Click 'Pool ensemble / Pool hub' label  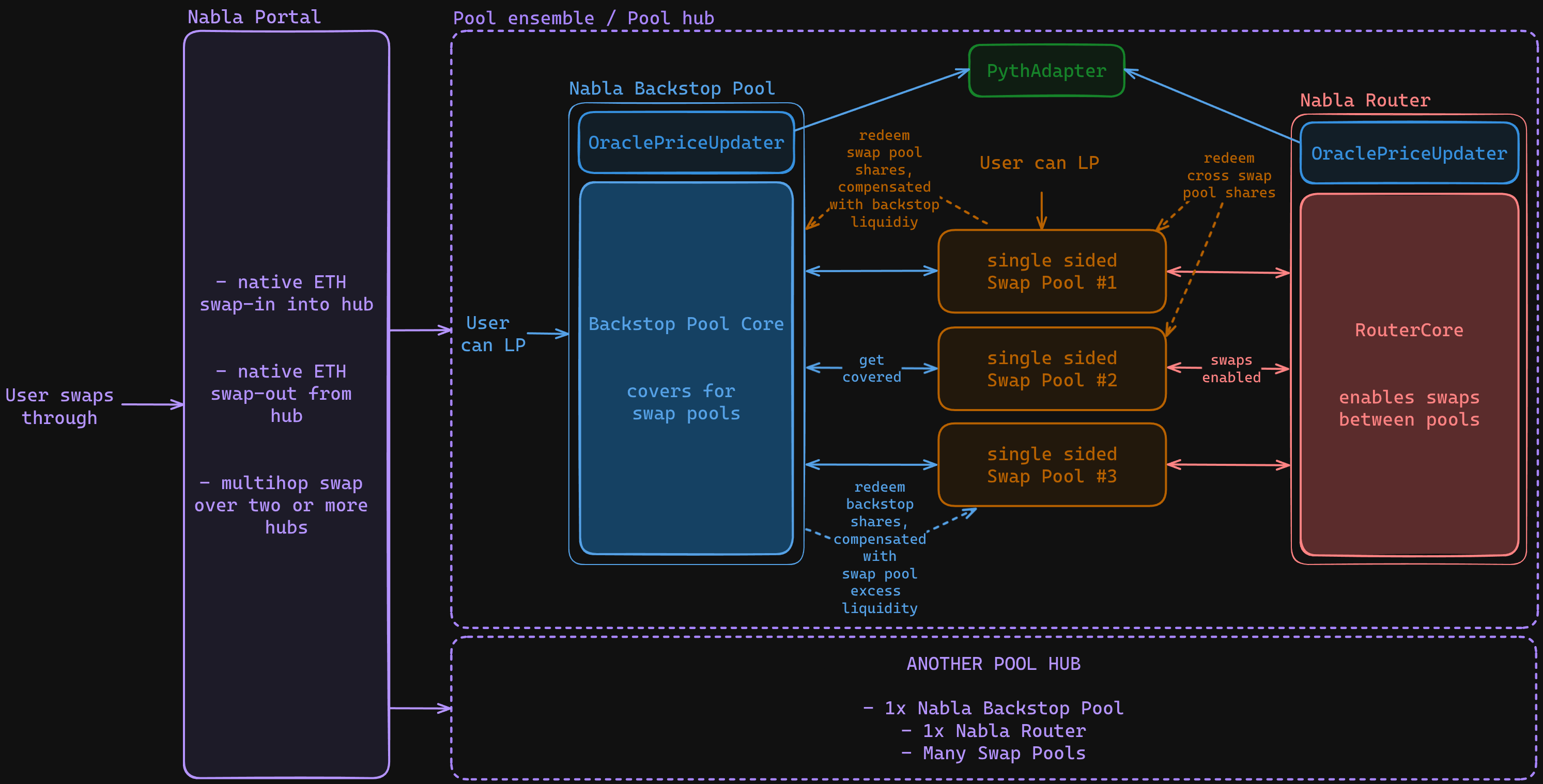(583, 18)
